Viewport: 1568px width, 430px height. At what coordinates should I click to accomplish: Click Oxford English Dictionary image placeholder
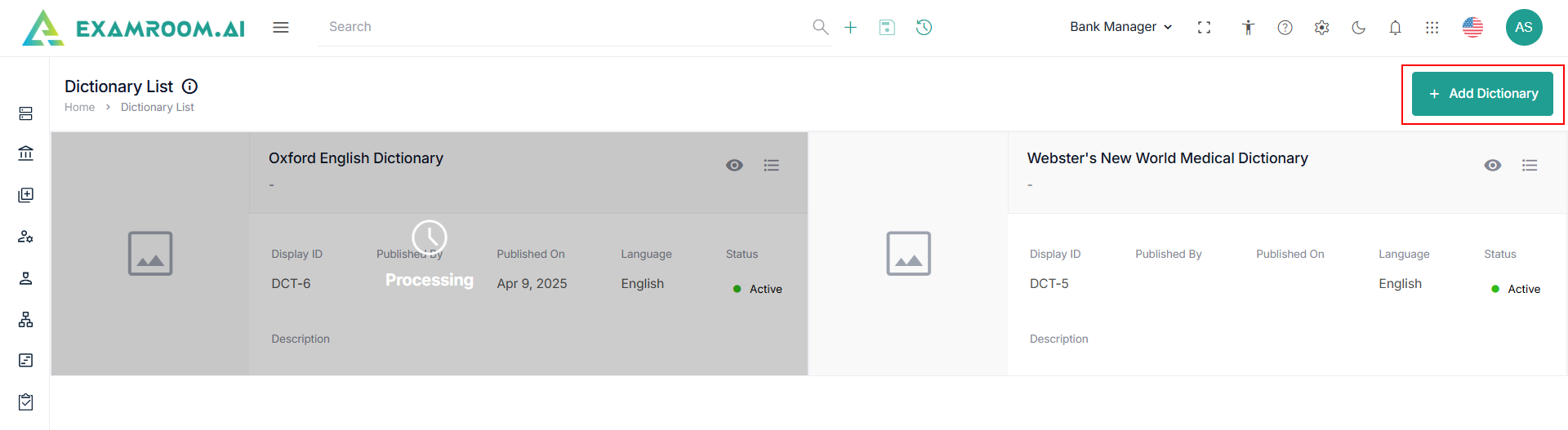point(150,254)
